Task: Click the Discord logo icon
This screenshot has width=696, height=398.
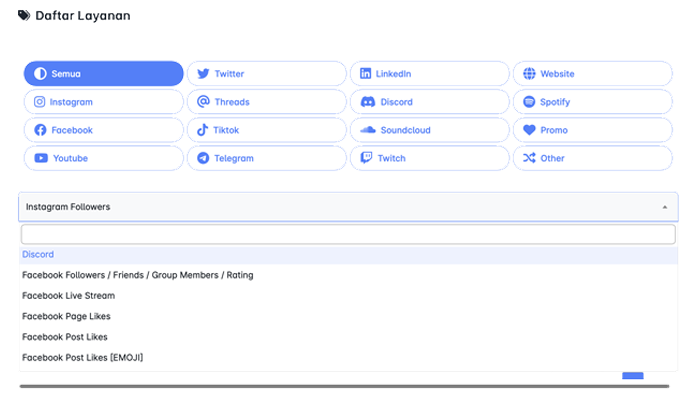Action: (368, 102)
